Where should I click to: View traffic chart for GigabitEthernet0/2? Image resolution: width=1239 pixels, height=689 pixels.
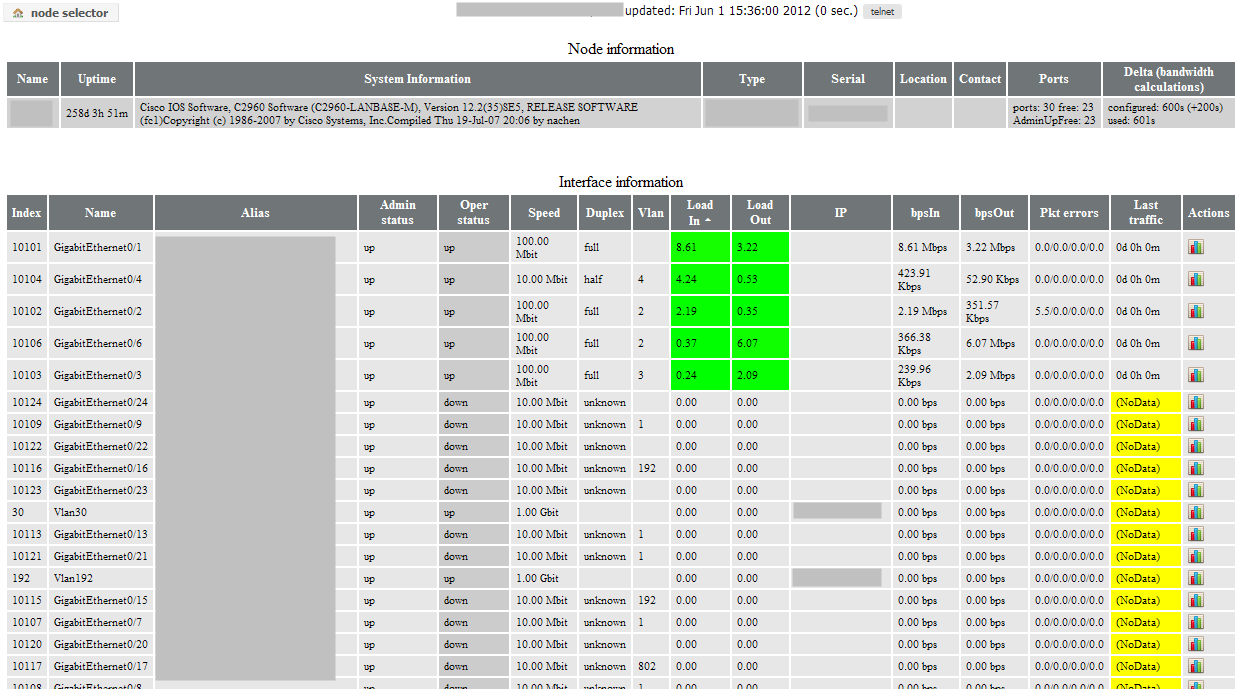pos(1196,311)
